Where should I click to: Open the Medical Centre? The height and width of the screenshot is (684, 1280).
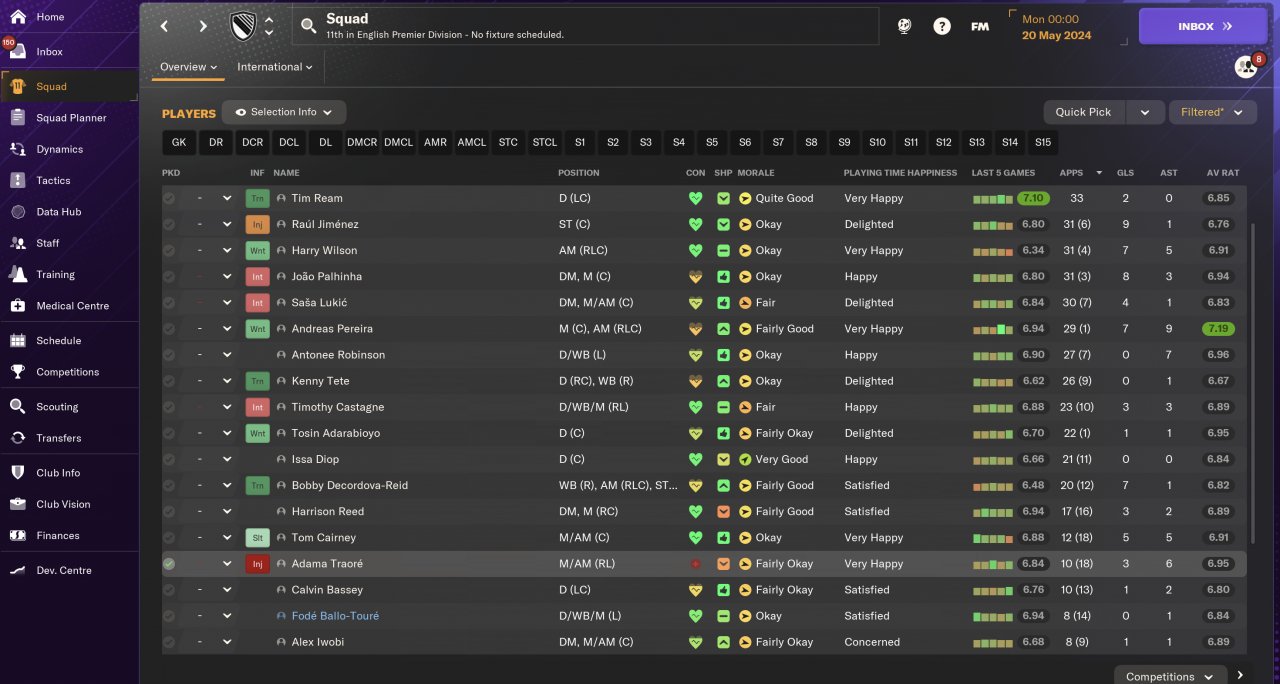[x=72, y=306]
